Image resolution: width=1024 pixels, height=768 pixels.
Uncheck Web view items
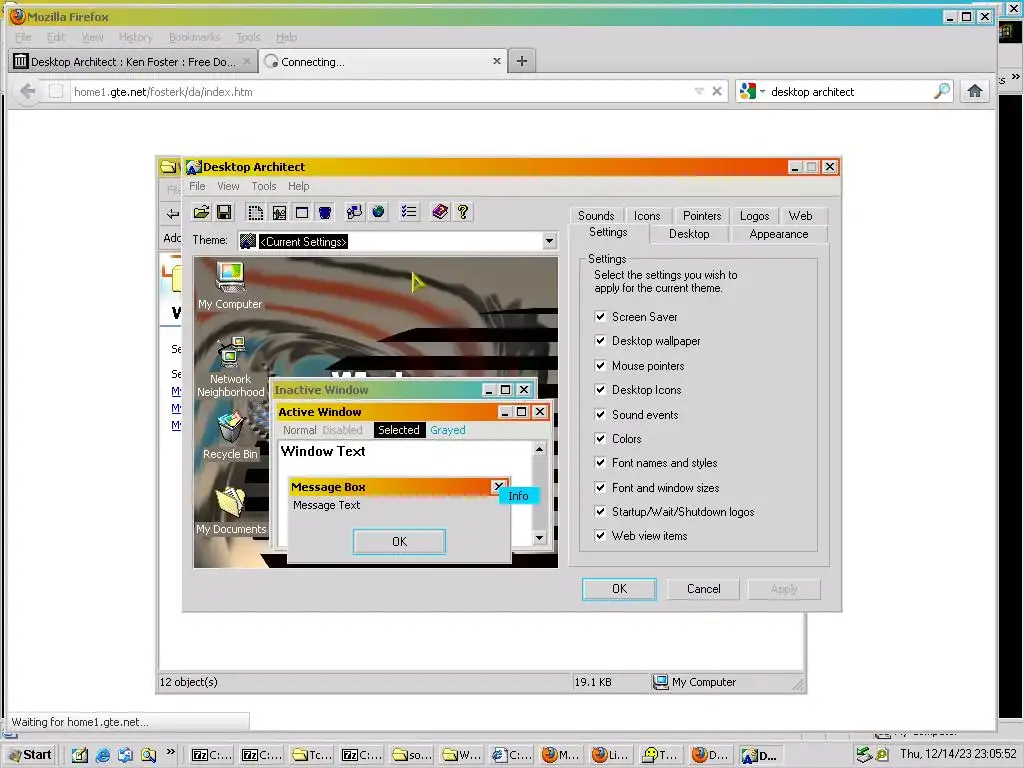pos(600,536)
